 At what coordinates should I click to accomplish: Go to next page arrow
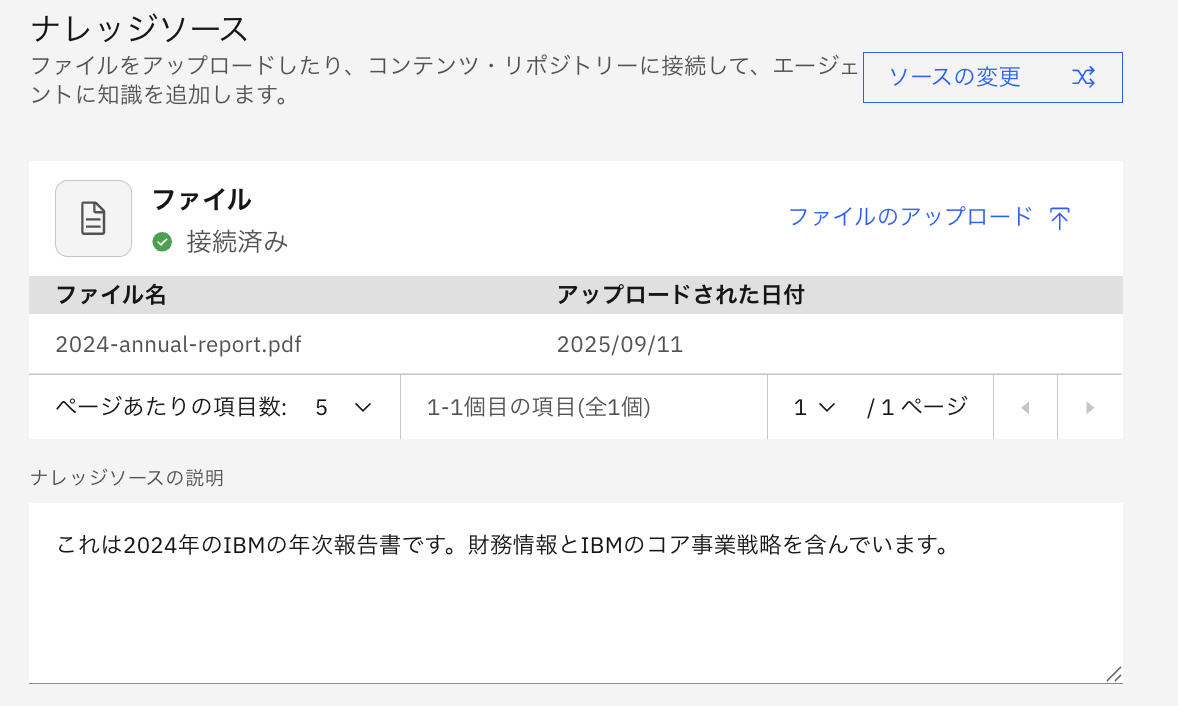coord(1090,407)
